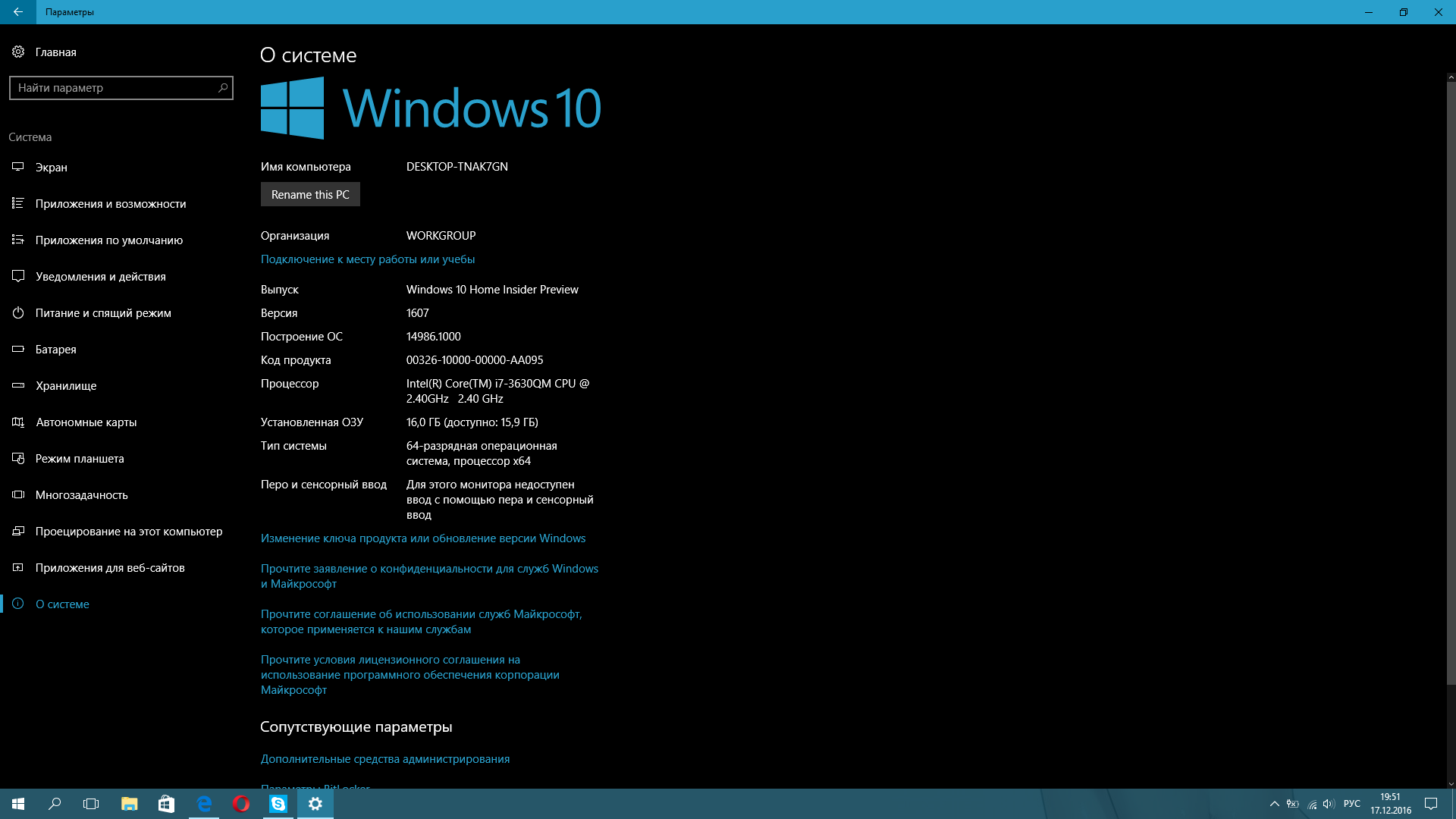Click the Приложения и возможности list icon
The image size is (1456, 819).
tap(18, 203)
